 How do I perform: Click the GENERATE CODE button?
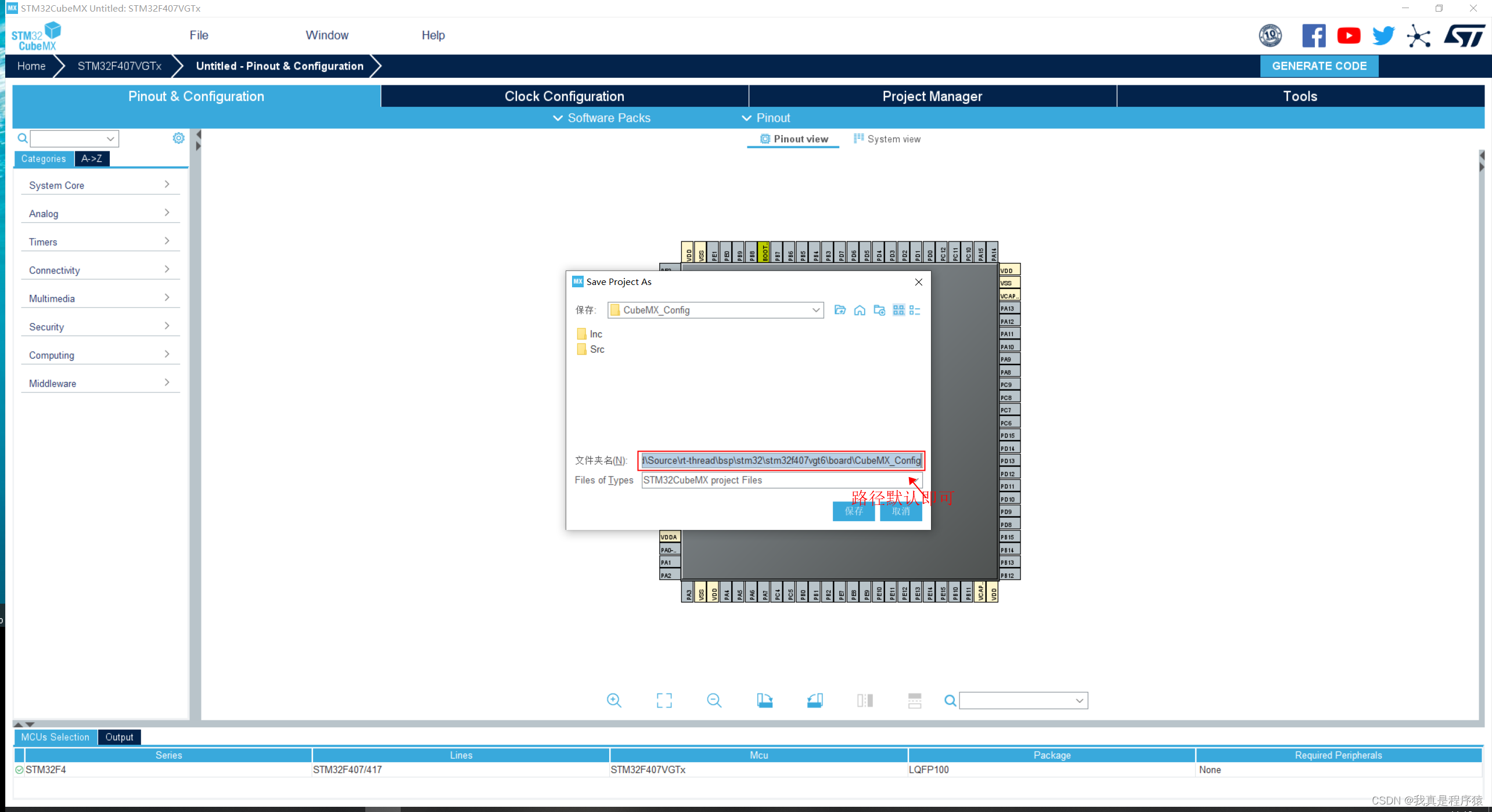coord(1319,66)
